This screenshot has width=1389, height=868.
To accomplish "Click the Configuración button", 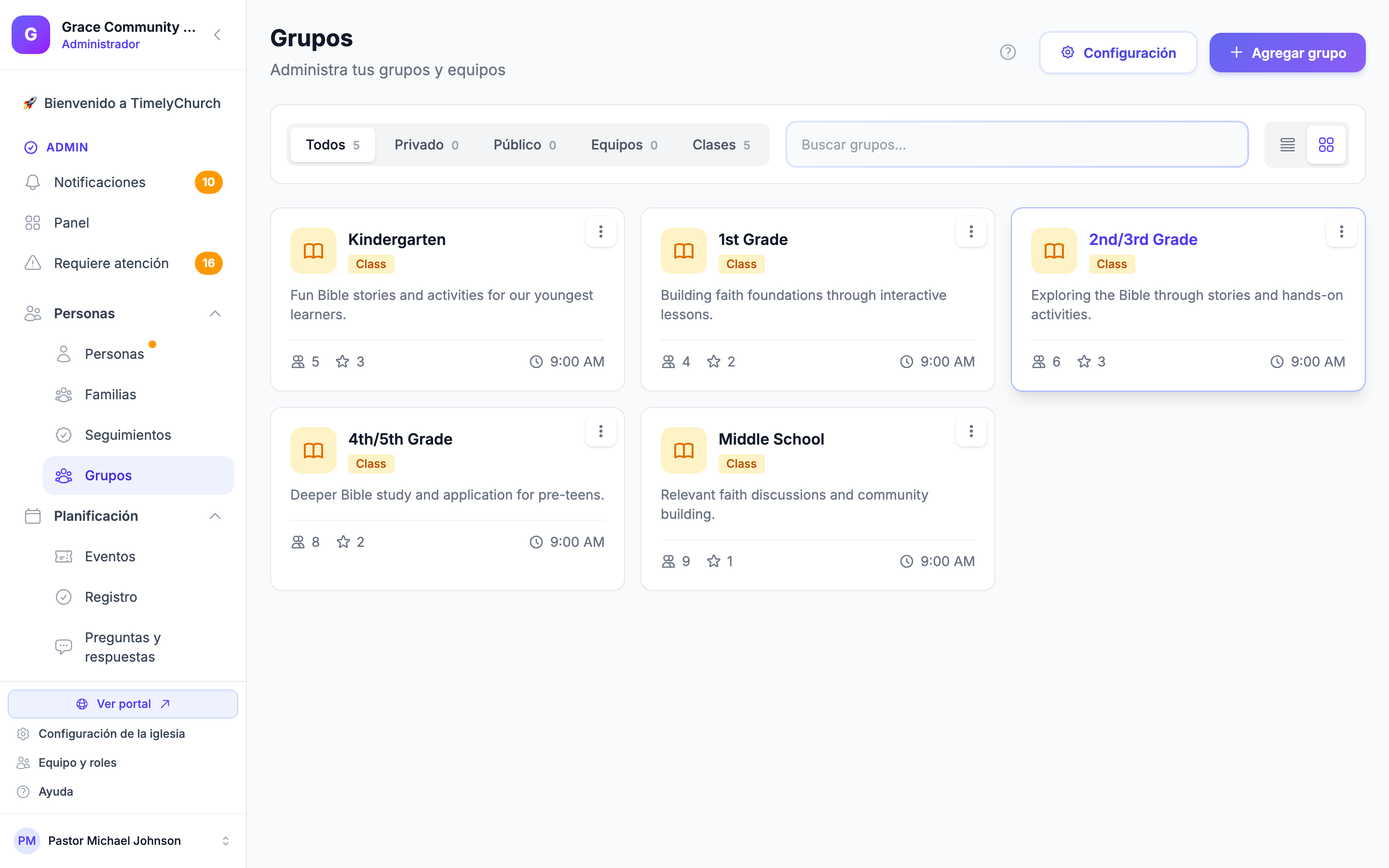I will (x=1117, y=52).
